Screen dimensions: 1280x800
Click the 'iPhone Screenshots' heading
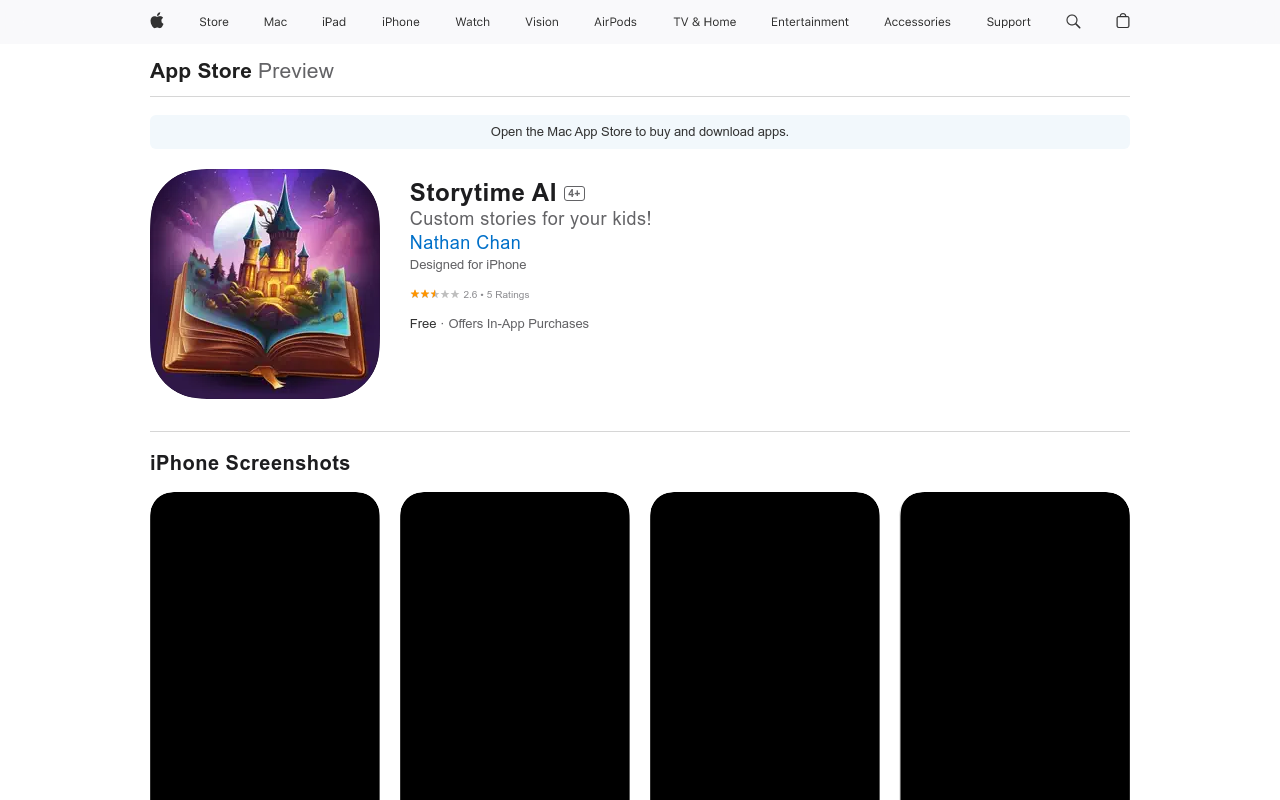[x=250, y=463]
